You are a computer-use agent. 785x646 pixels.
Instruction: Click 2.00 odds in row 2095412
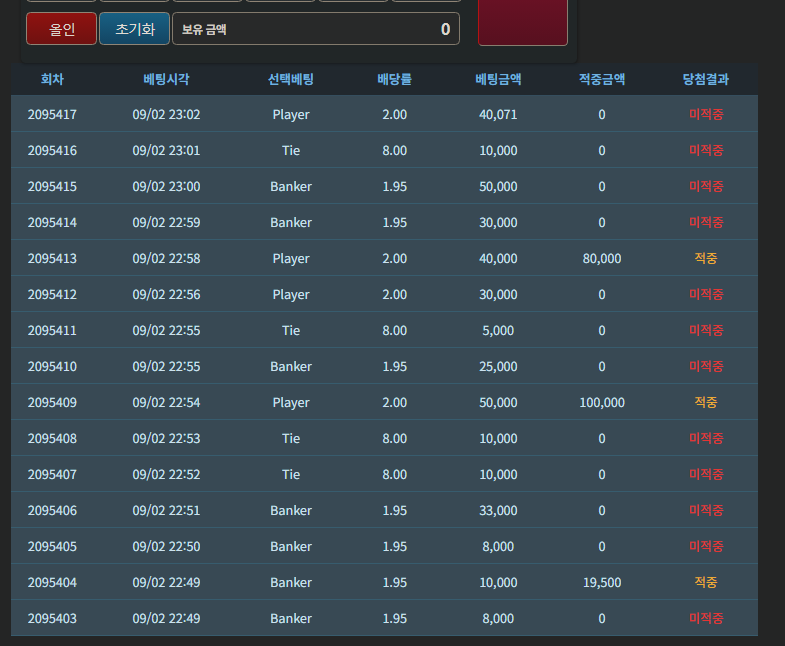[x=395, y=295]
